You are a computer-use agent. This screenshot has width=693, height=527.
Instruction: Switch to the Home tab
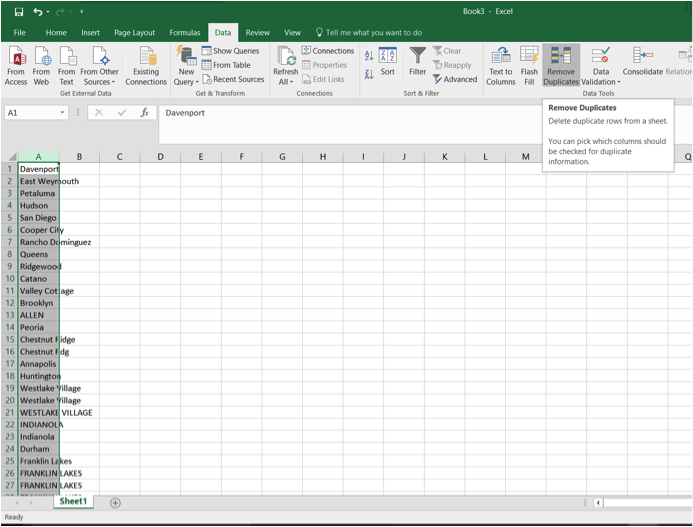pyautogui.click(x=56, y=33)
